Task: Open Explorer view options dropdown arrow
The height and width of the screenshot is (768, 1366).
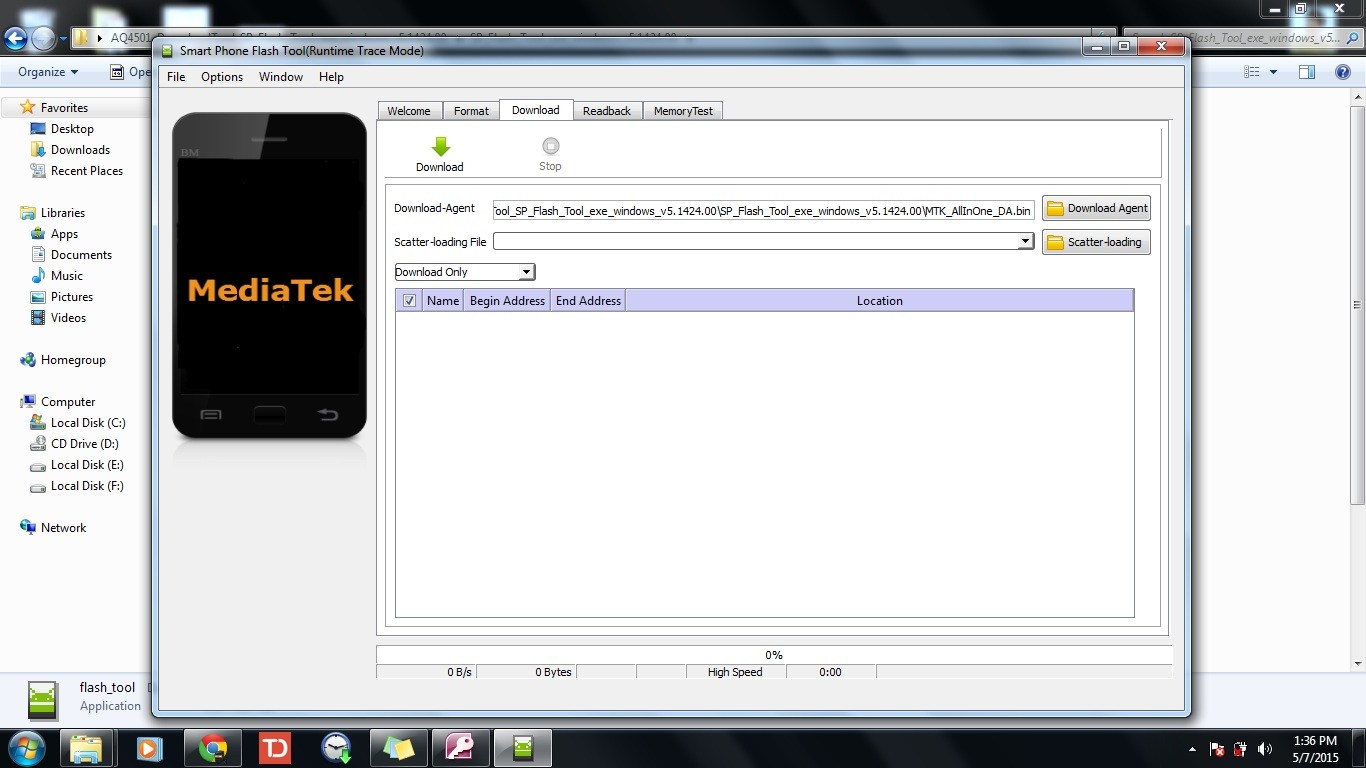Action: 1273,72
